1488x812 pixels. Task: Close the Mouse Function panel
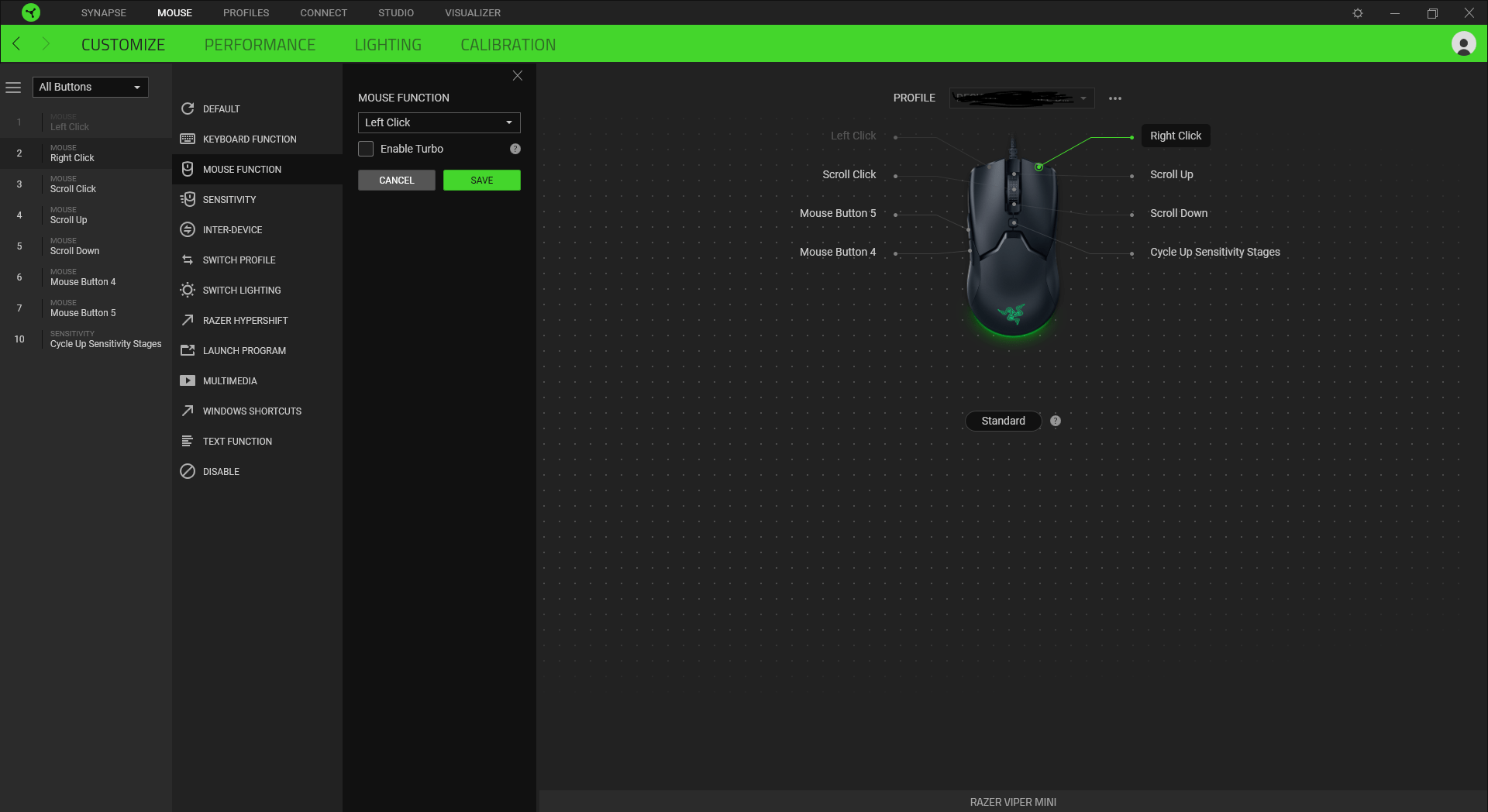click(518, 75)
